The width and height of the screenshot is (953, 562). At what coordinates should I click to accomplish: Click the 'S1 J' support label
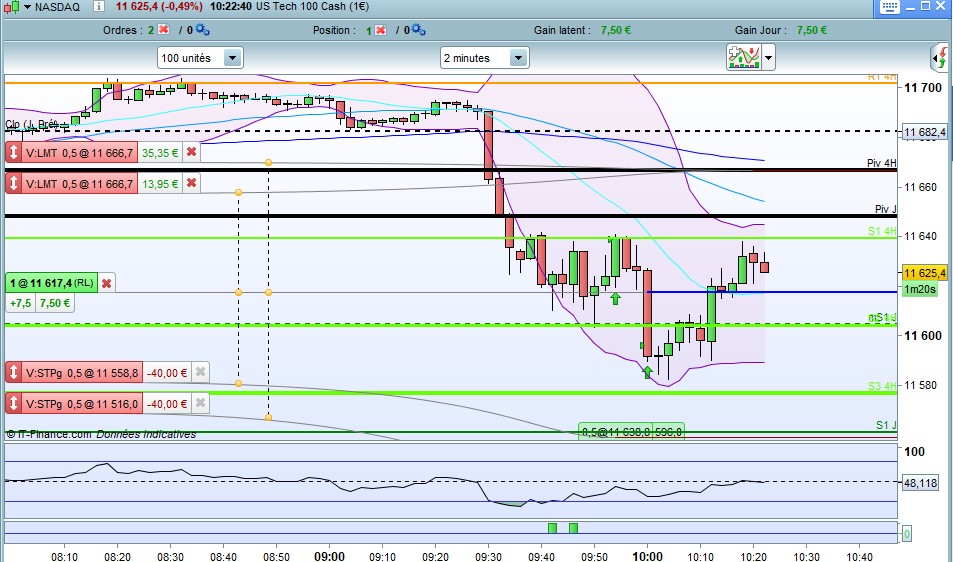pyautogui.click(x=886, y=425)
